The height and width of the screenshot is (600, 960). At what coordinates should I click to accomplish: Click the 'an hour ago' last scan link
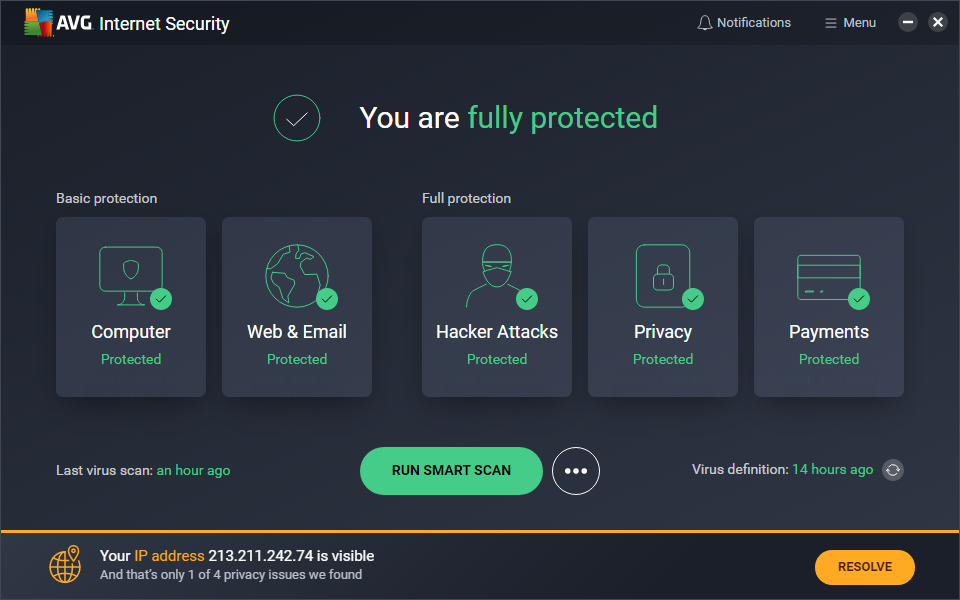193,470
